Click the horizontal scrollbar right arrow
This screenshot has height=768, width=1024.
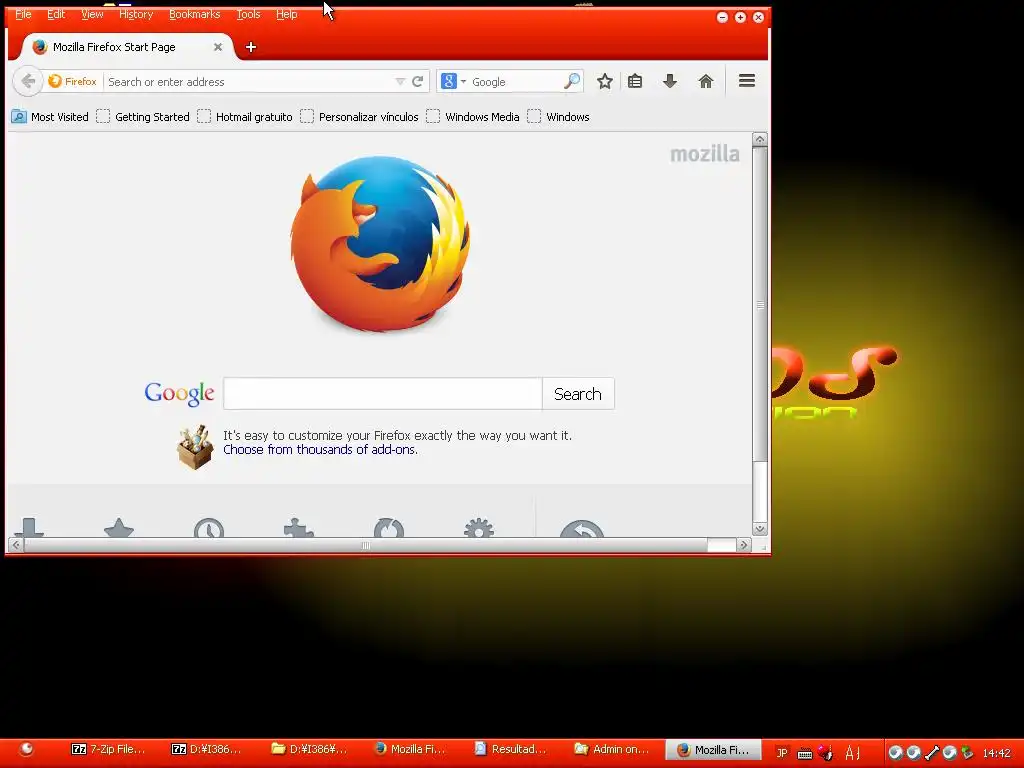tap(743, 545)
